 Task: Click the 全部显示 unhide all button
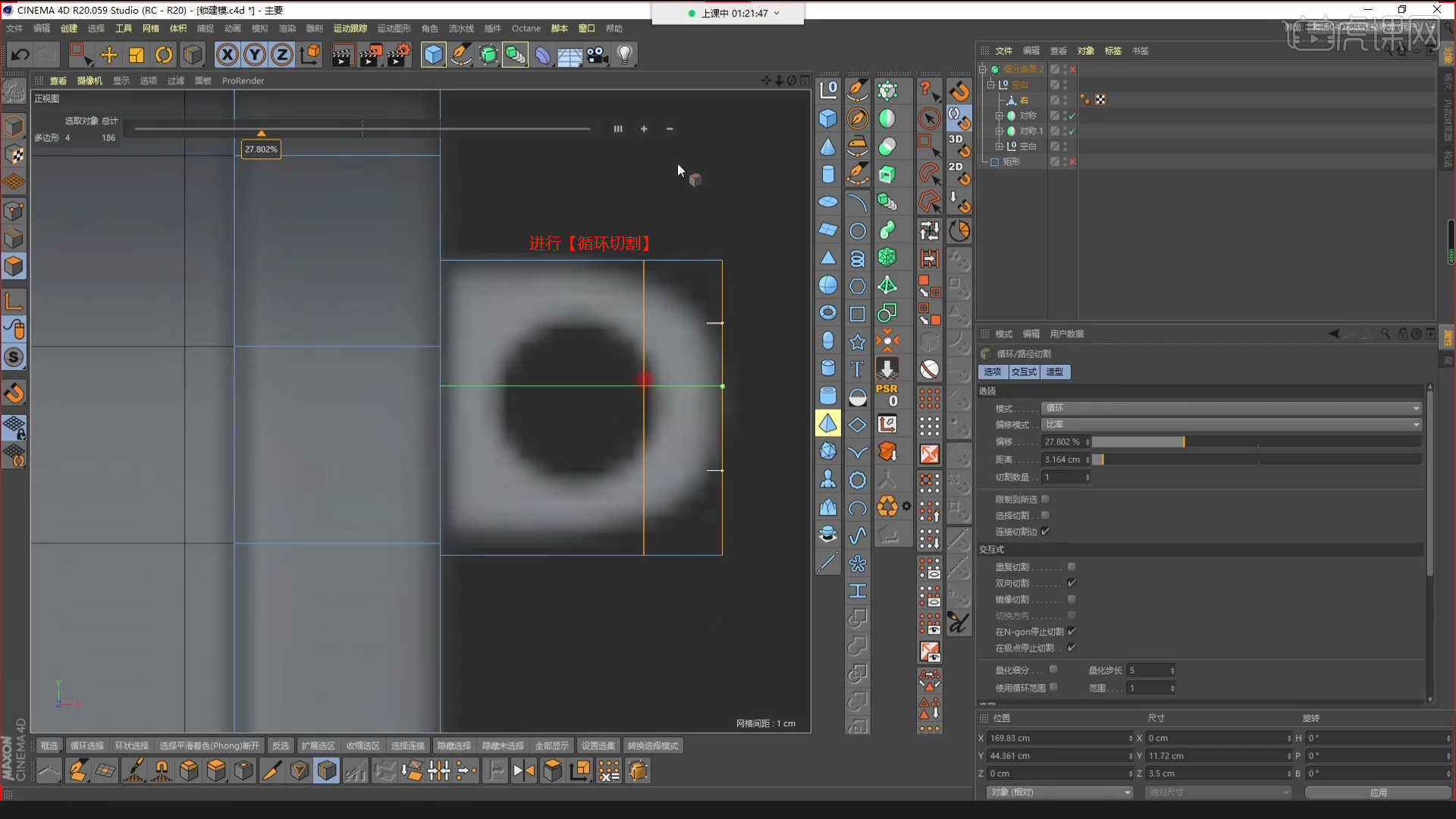(x=552, y=746)
